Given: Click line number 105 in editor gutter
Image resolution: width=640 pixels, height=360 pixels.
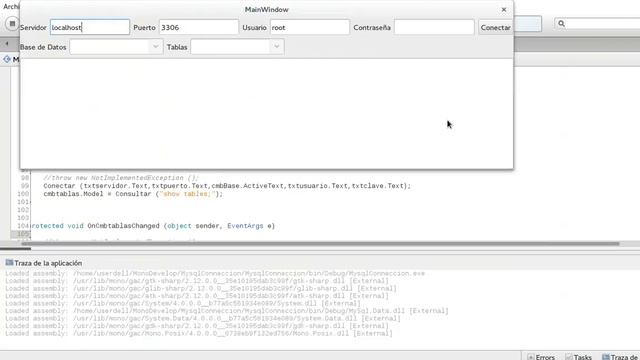Looking at the screenshot, I should point(23,234).
